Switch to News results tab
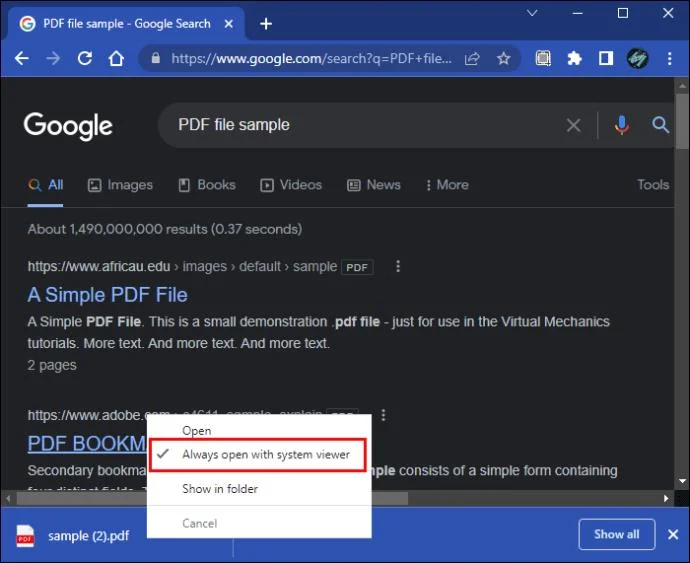Viewport: 690px width, 563px height. (374, 185)
